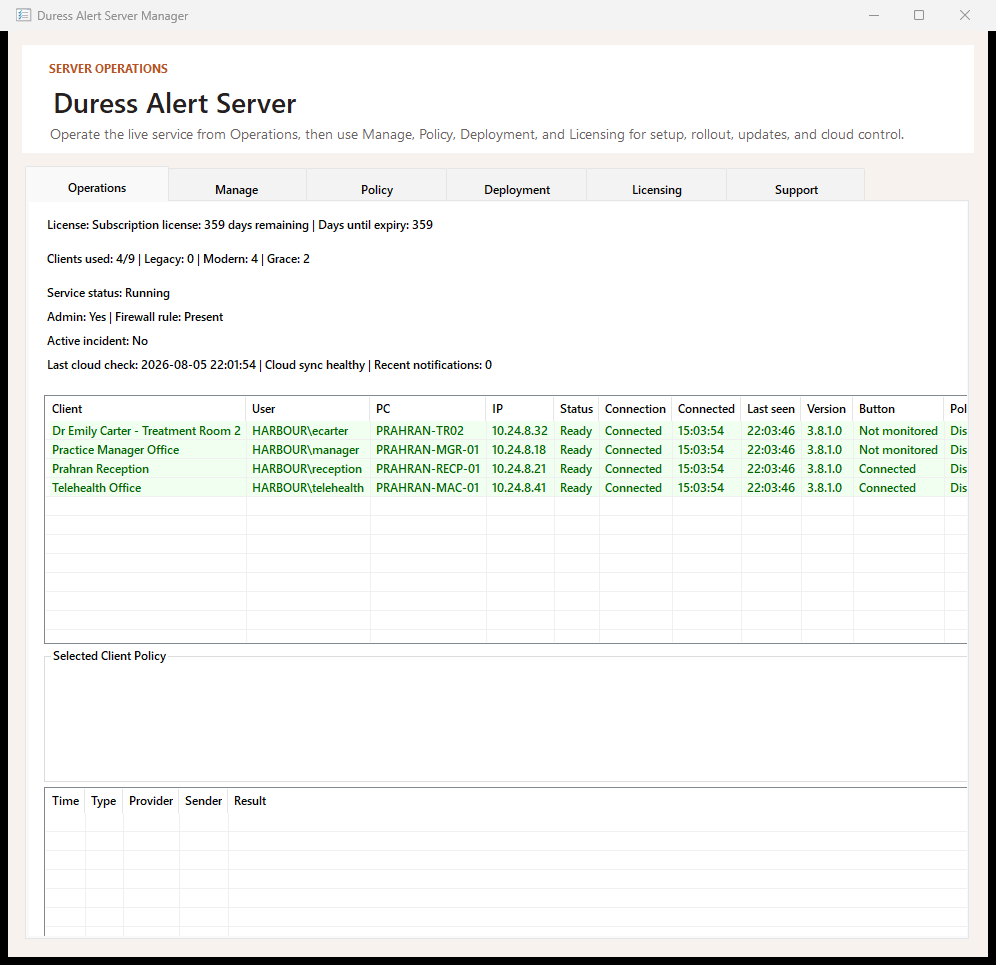Sort by the Last seen column header
The width and height of the screenshot is (996, 965).
[771, 408]
